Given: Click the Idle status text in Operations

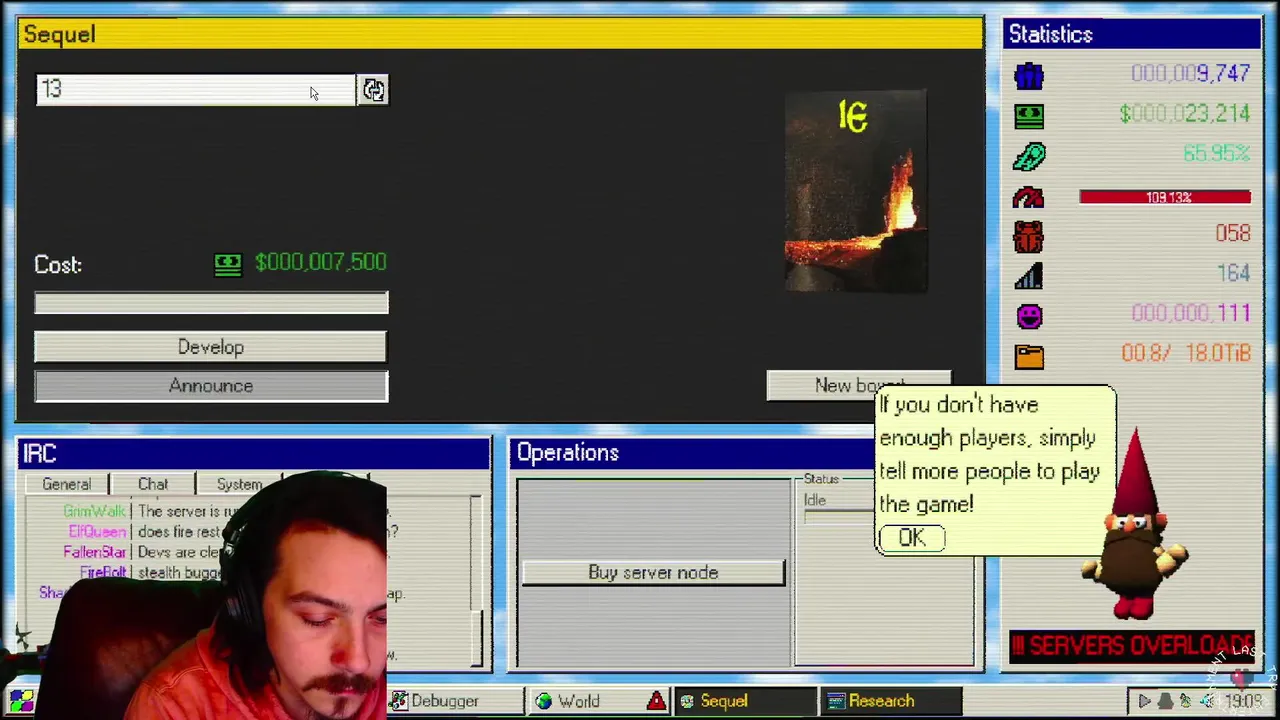Looking at the screenshot, I should coord(814,500).
